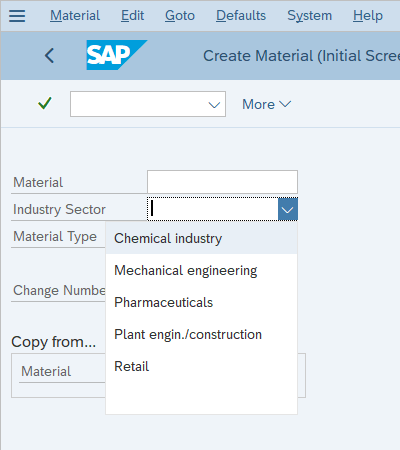This screenshot has height=450, width=400.
Task: Open the Help menu
Action: coord(368,15)
